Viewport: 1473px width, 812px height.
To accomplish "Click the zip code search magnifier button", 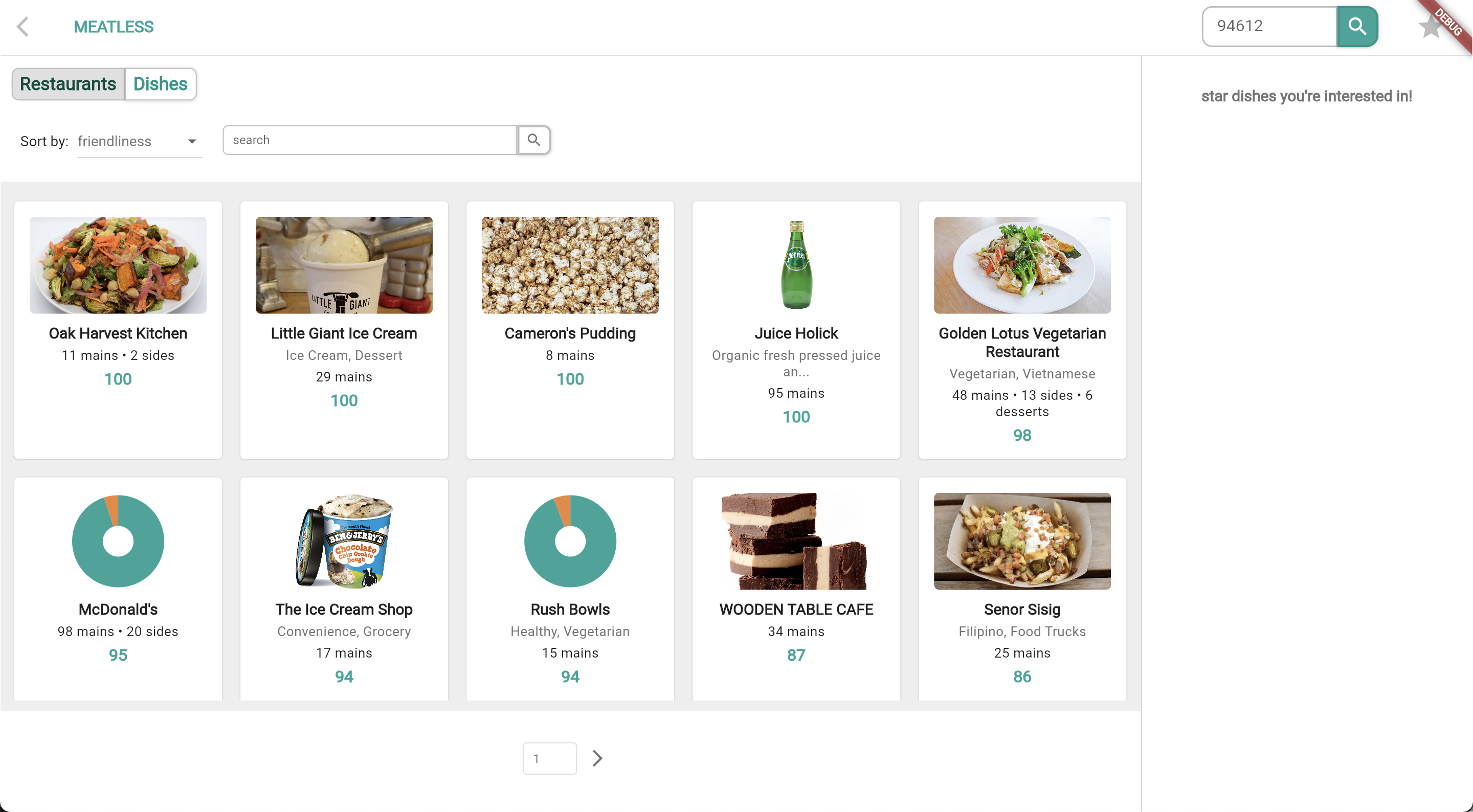I will point(1357,26).
